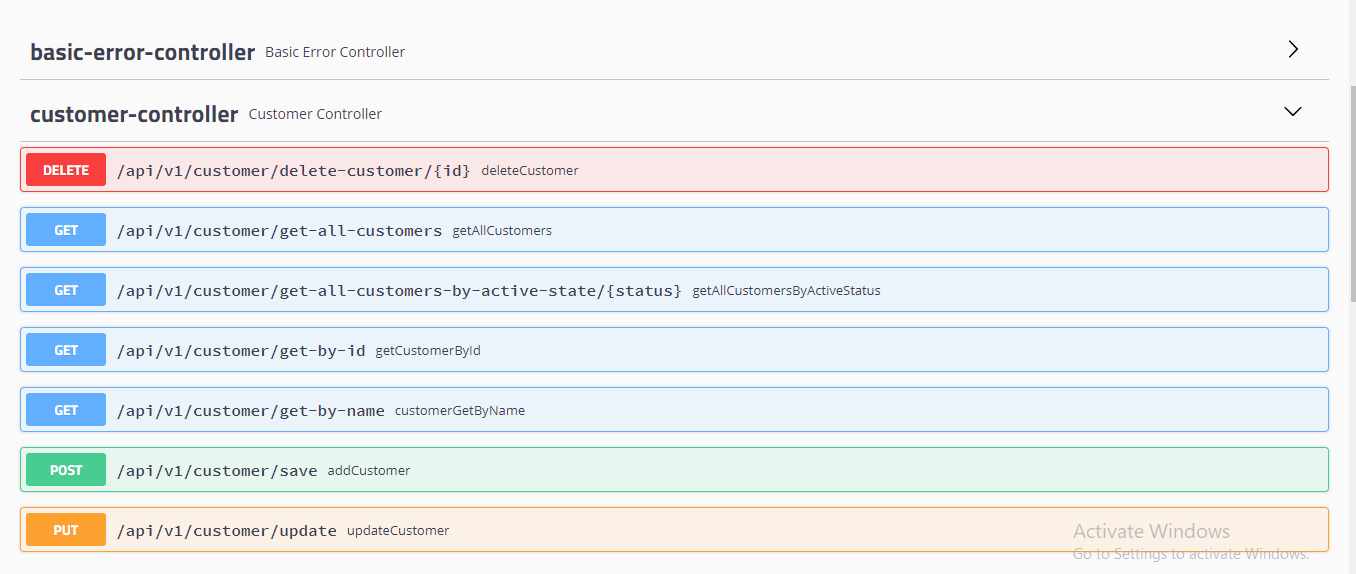Open the basic-error-controller heading
Image resolution: width=1356 pixels, height=574 pixels.
click(142, 52)
